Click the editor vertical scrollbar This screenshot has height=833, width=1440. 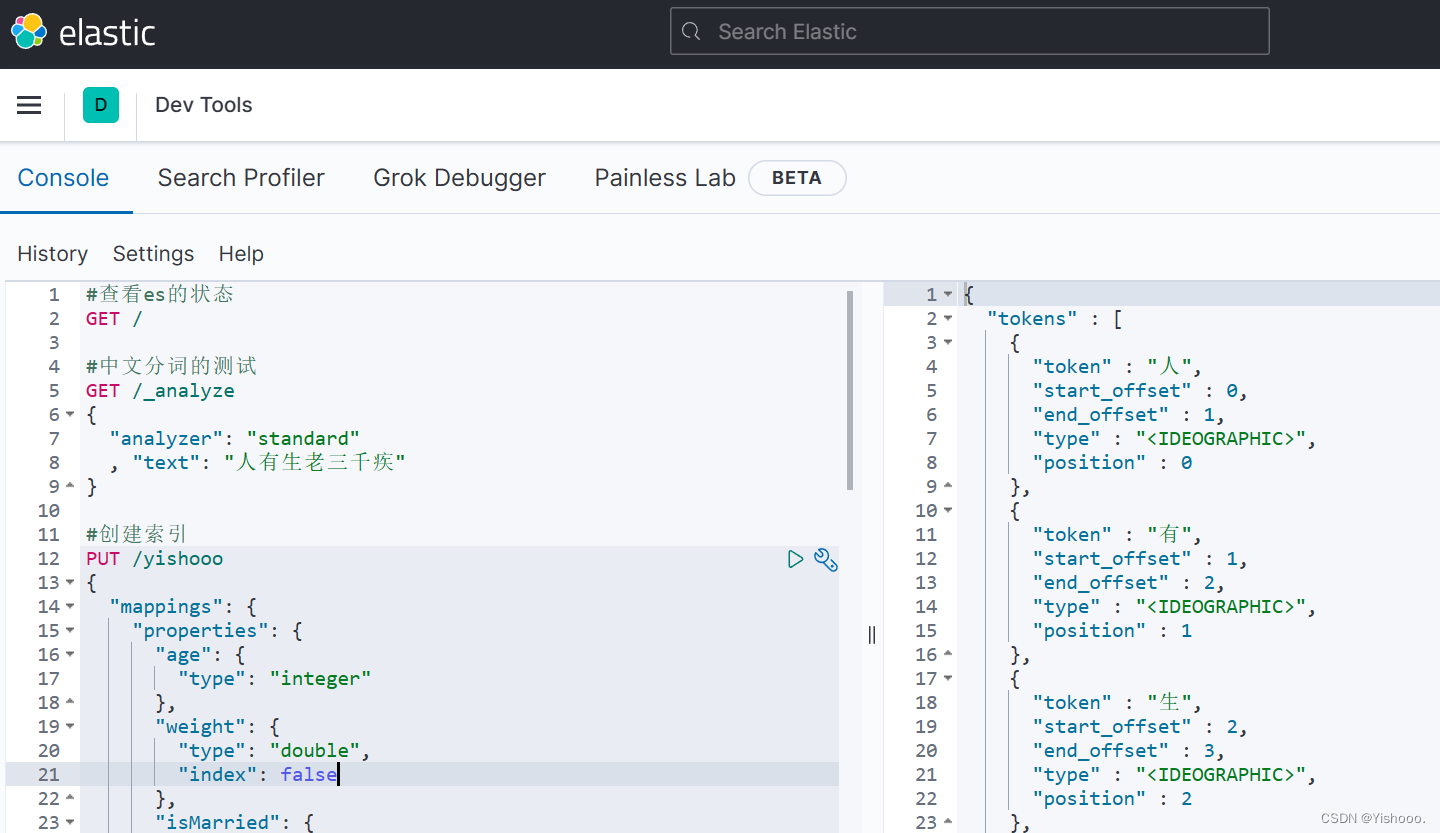(x=850, y=390)
